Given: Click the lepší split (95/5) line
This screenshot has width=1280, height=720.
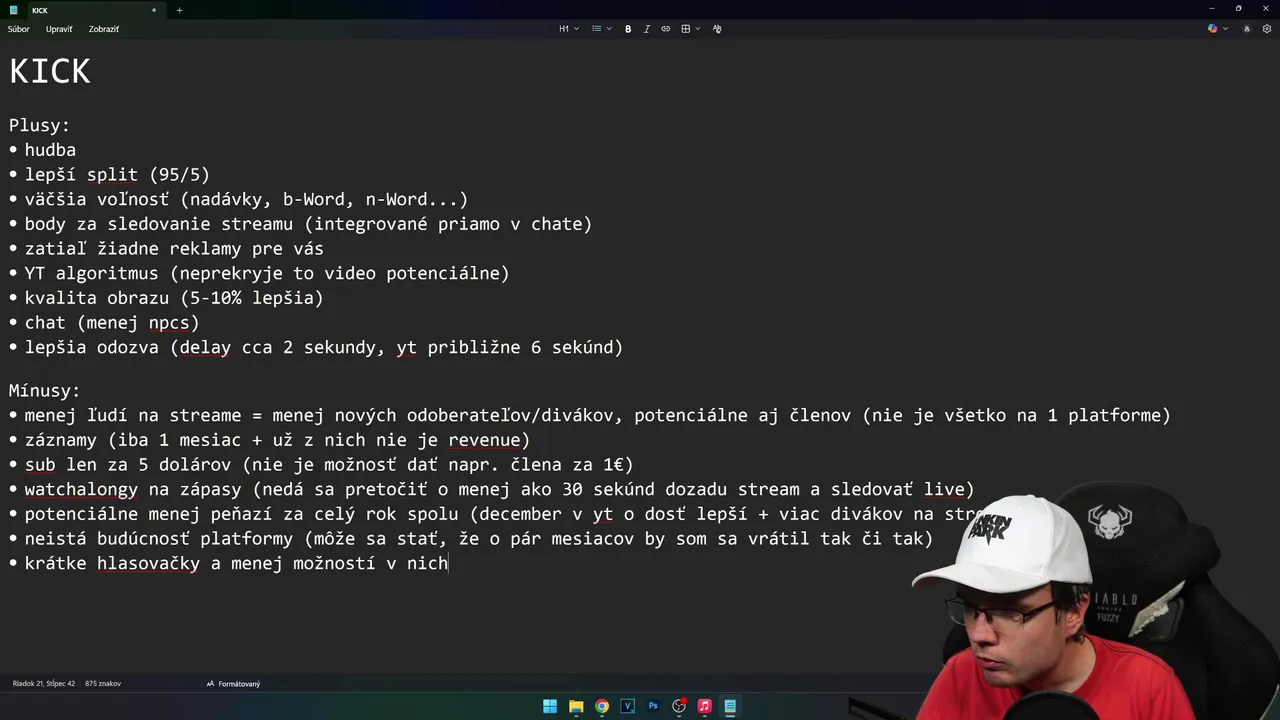Looking at the screenshot, I should [x=117, y=175].
